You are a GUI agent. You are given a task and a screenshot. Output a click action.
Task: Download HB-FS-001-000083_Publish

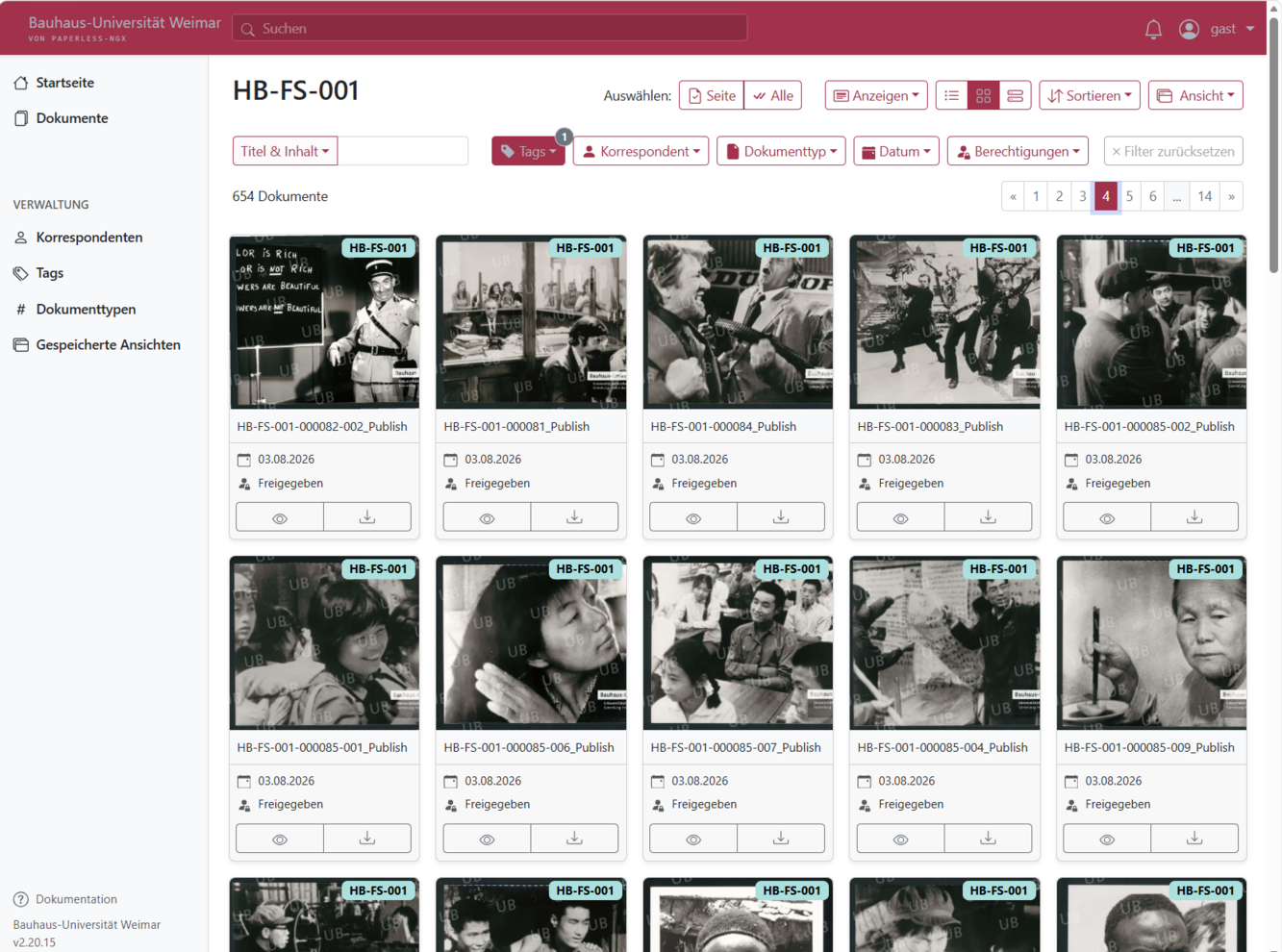[x=988, y=517]
